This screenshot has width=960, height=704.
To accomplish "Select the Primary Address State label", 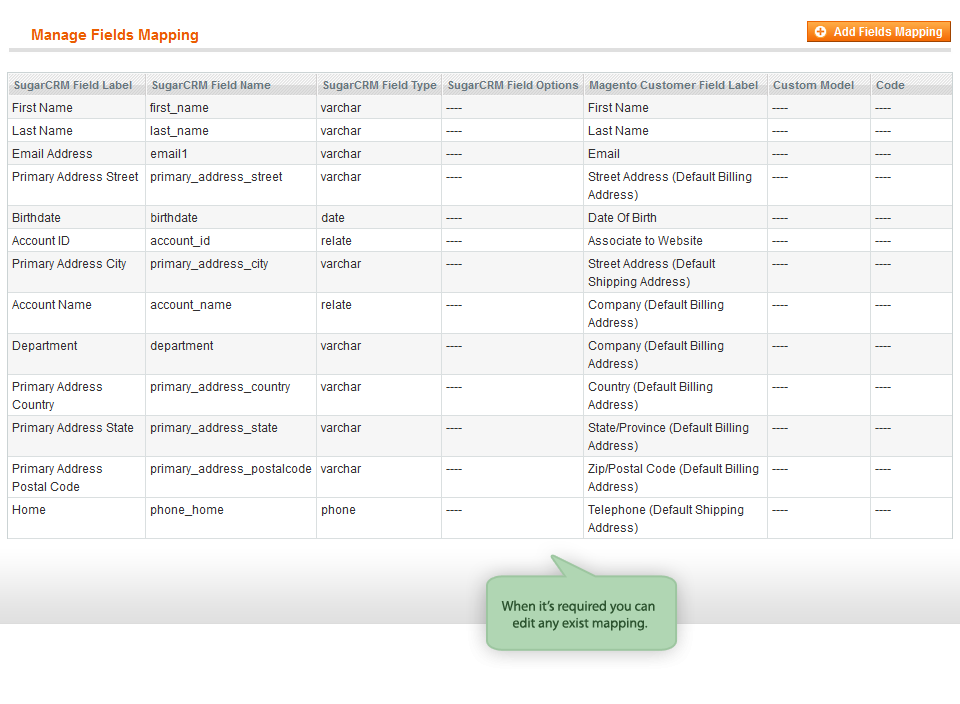I will [x=73, y=428].
